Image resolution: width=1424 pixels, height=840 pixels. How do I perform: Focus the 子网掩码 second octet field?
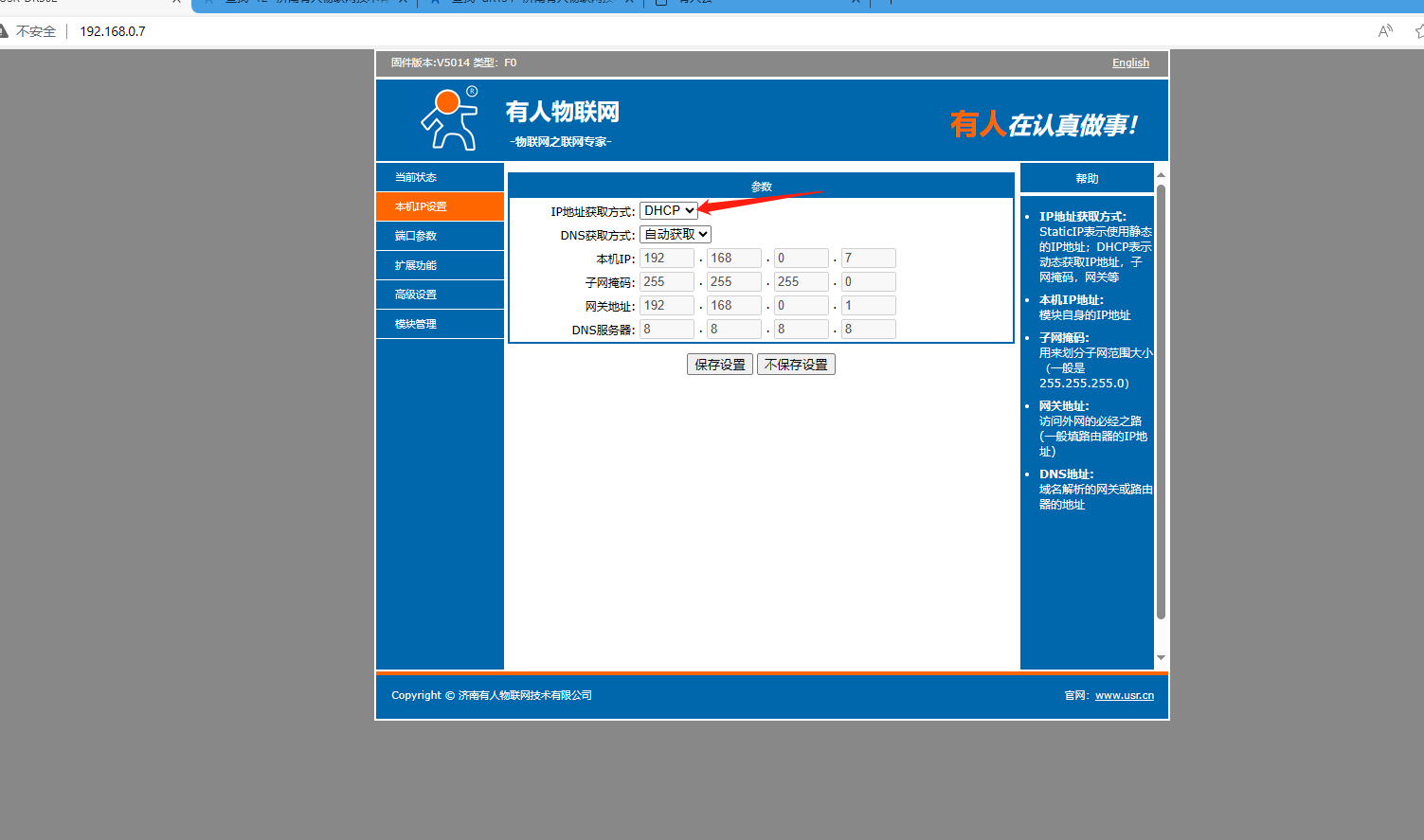(x=734, y=281)
